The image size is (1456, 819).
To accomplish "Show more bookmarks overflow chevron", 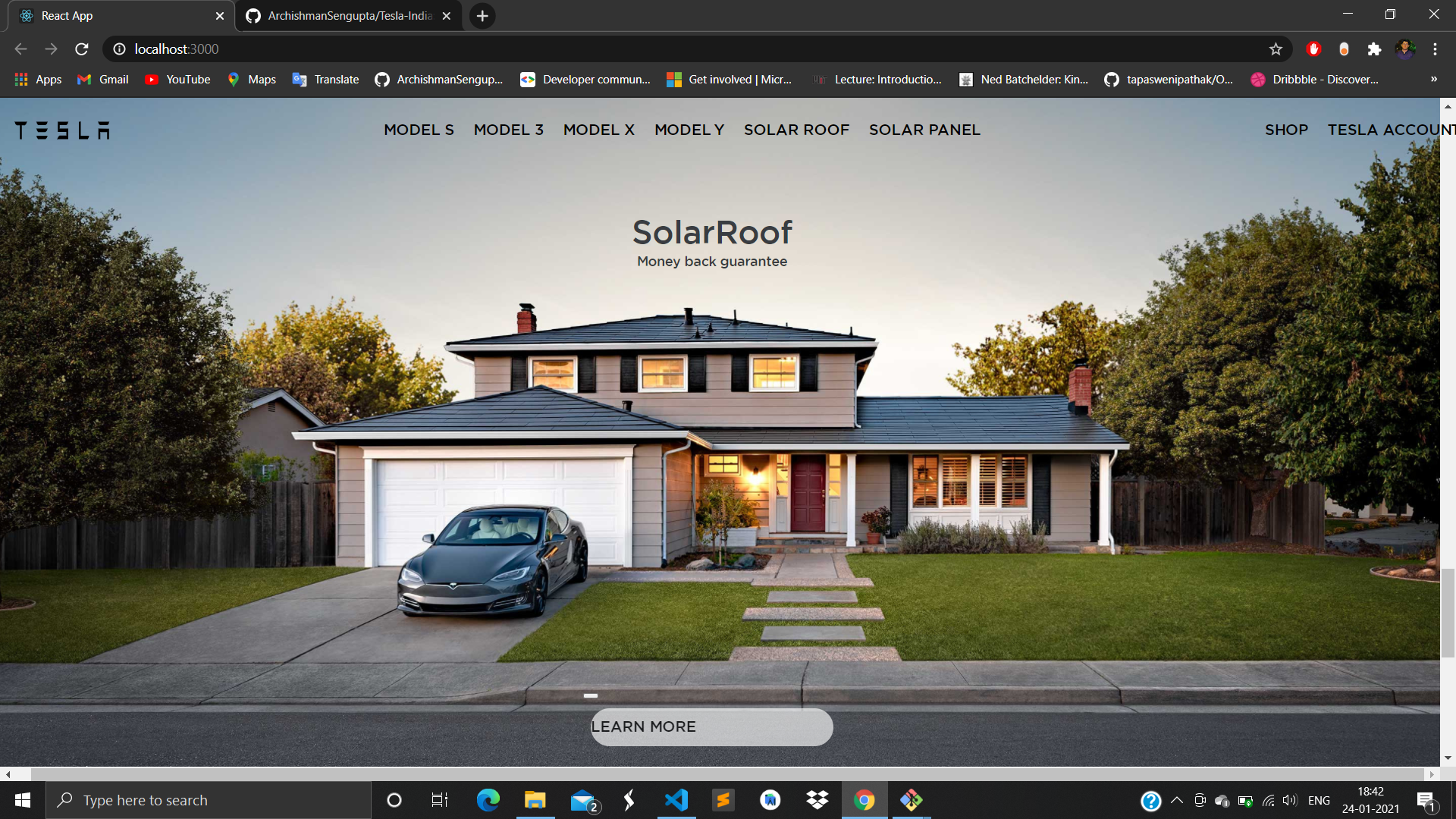I will click(x=1433, y=80).
